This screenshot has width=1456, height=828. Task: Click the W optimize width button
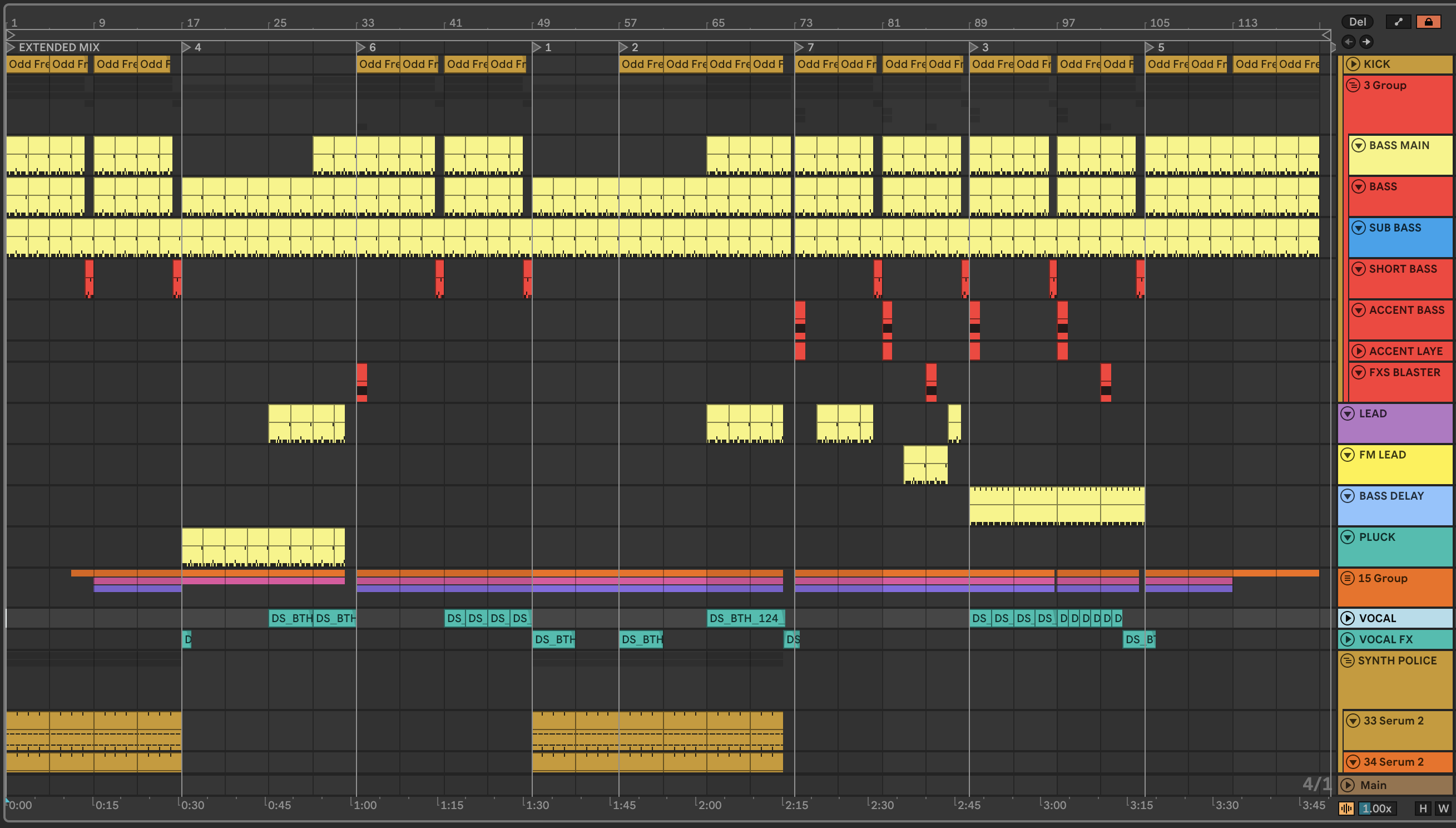pos(1443,808)
